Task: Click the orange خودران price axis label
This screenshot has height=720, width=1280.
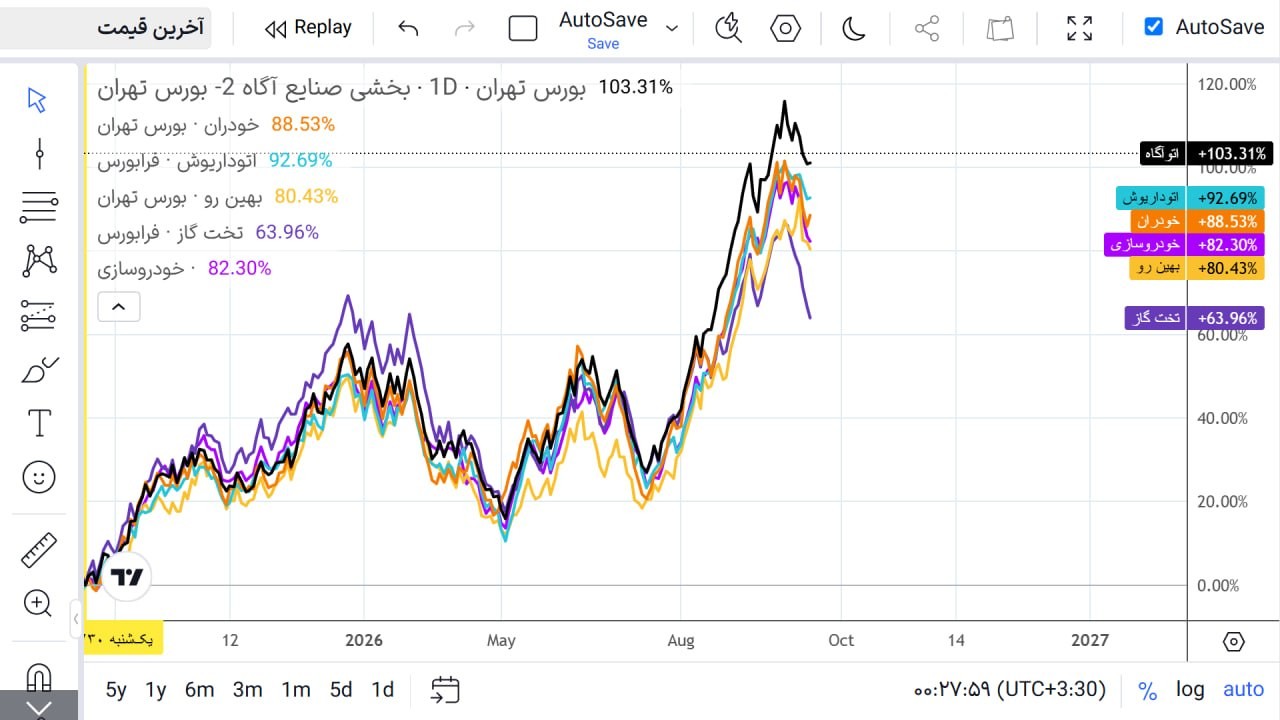Action: [1199, 221]
